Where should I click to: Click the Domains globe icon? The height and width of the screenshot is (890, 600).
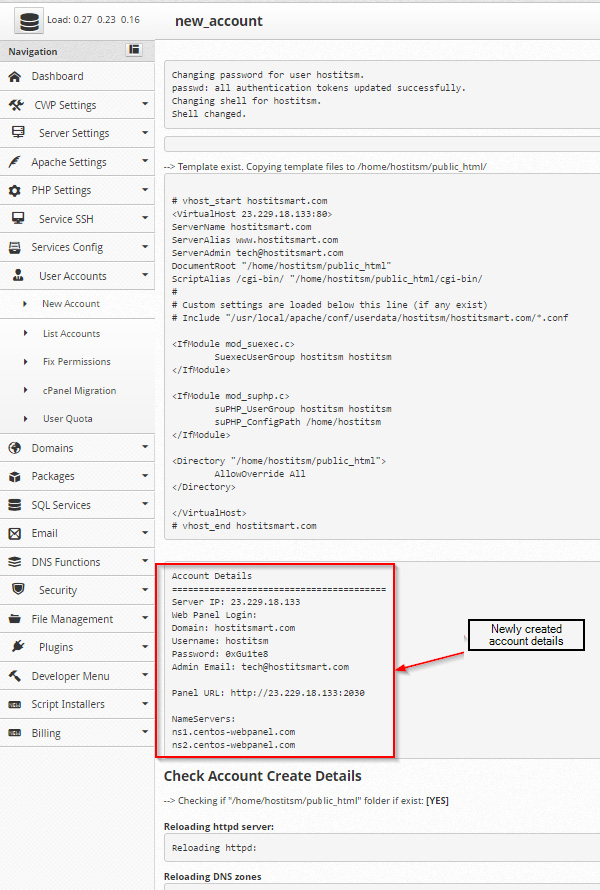[x=14, y=448]
